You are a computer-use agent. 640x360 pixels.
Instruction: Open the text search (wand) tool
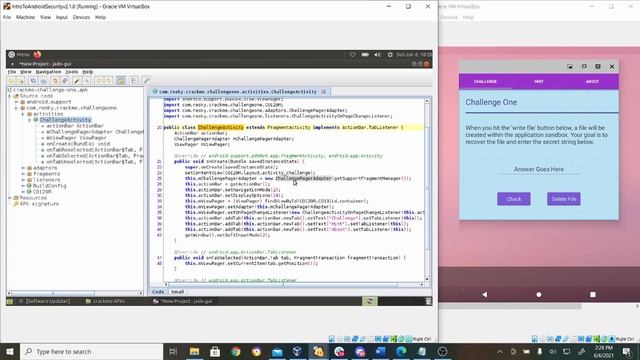click(x=76, y=80)
